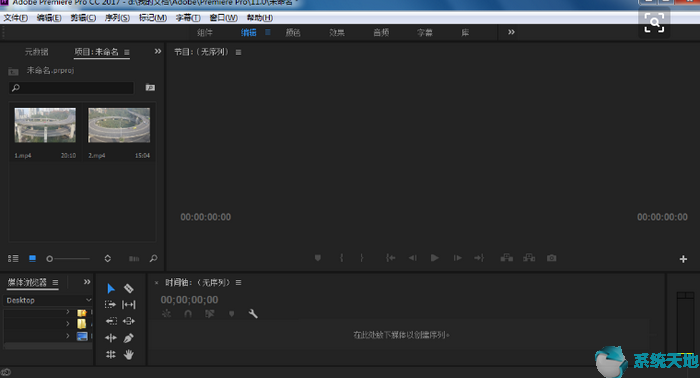Select the 1.mp4 clip thumbnail

(x=45, y=125)
